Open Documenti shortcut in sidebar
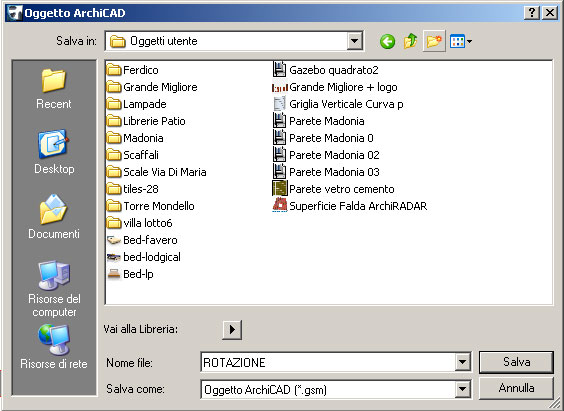Screen dimensions: 564x411 54,217
